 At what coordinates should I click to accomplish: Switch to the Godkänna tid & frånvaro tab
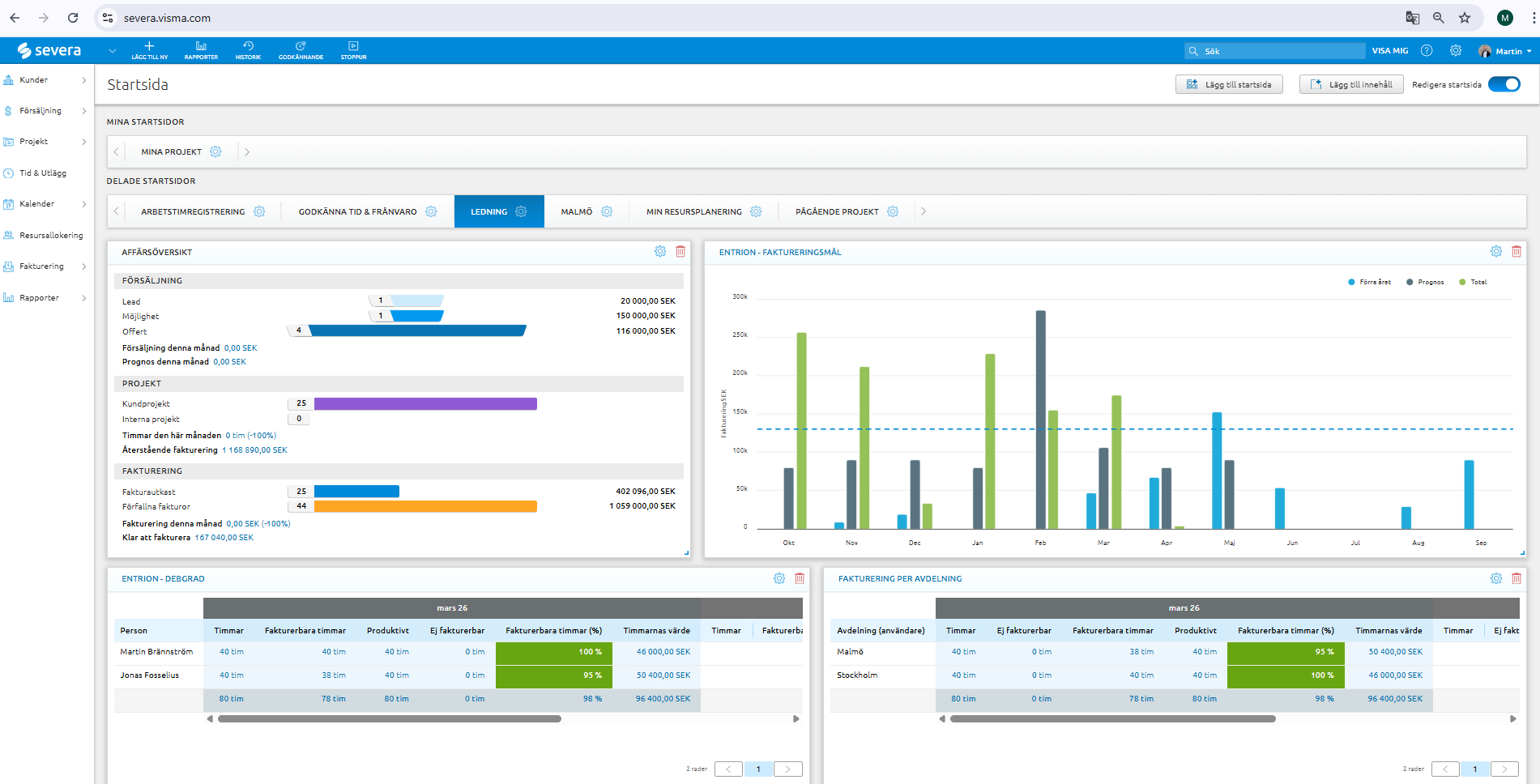tap(358, 211)
